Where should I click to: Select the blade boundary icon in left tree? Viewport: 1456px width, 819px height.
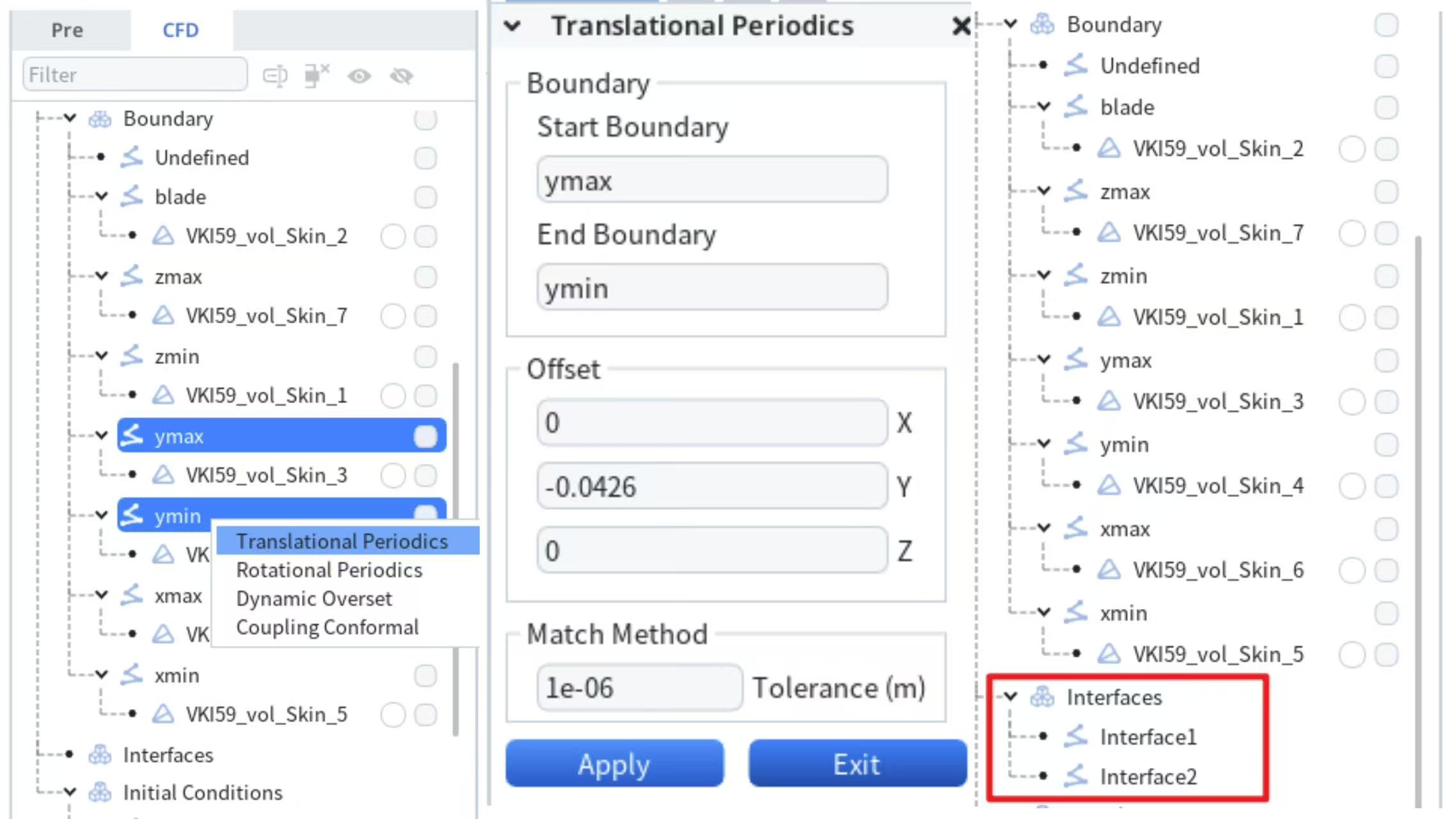[x=132, y=196]
